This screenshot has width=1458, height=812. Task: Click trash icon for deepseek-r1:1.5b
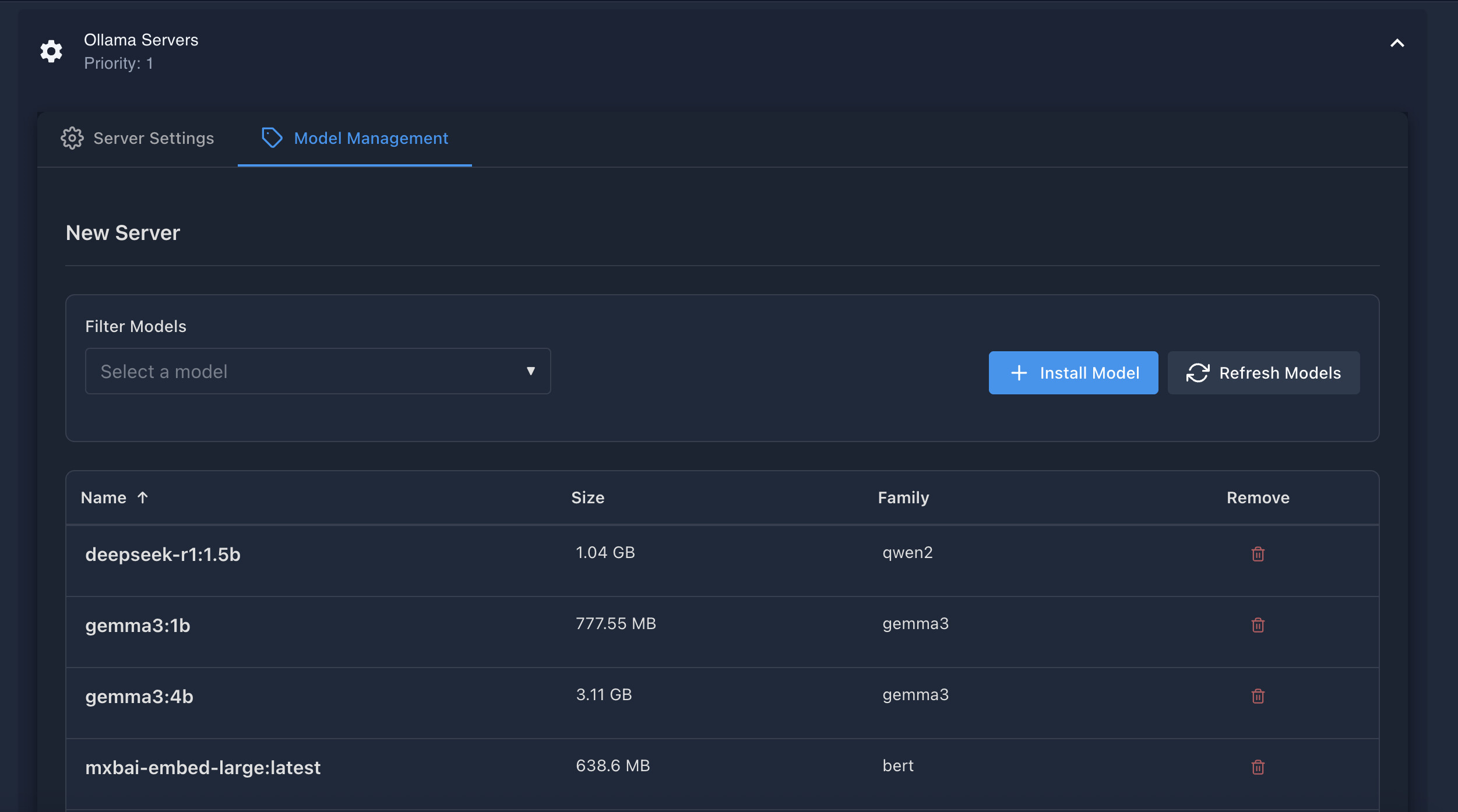pos(1258,554)
